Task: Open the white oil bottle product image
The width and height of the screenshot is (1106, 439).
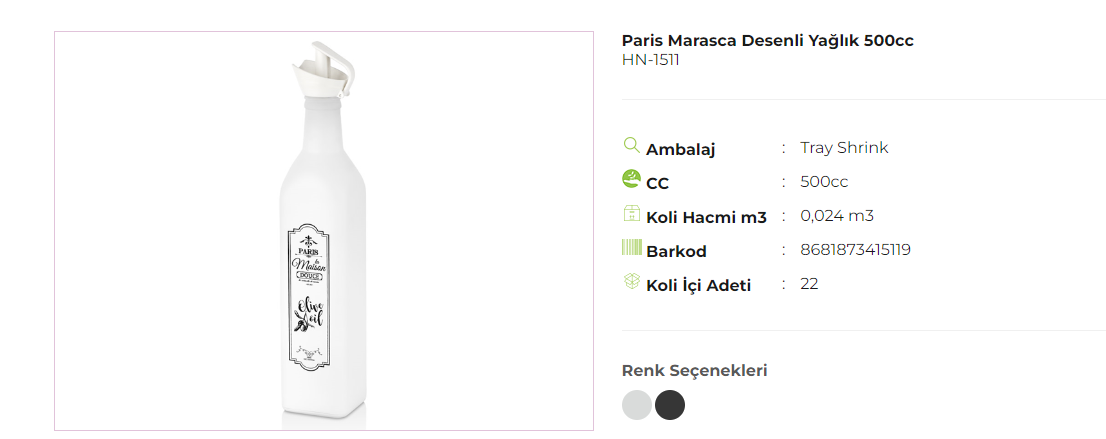Action: [323, 231]
